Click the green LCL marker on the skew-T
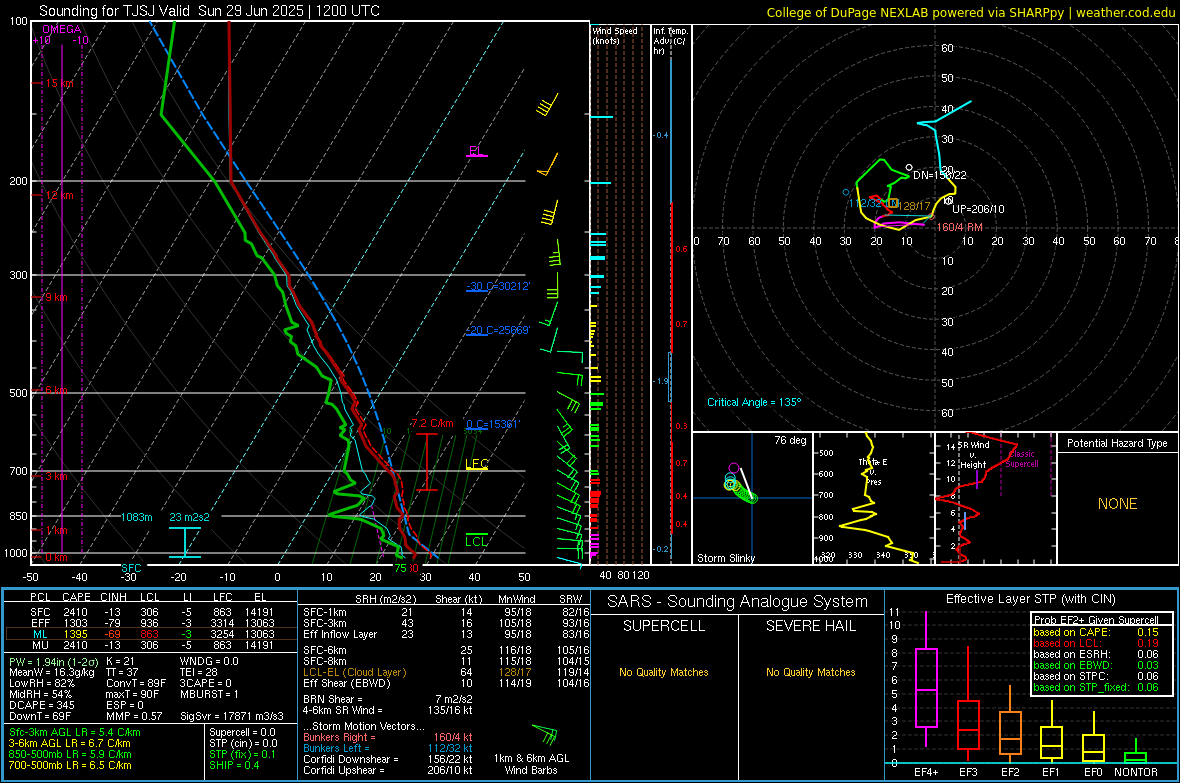The image size is (1180, 783). click(x=476, y=541)
